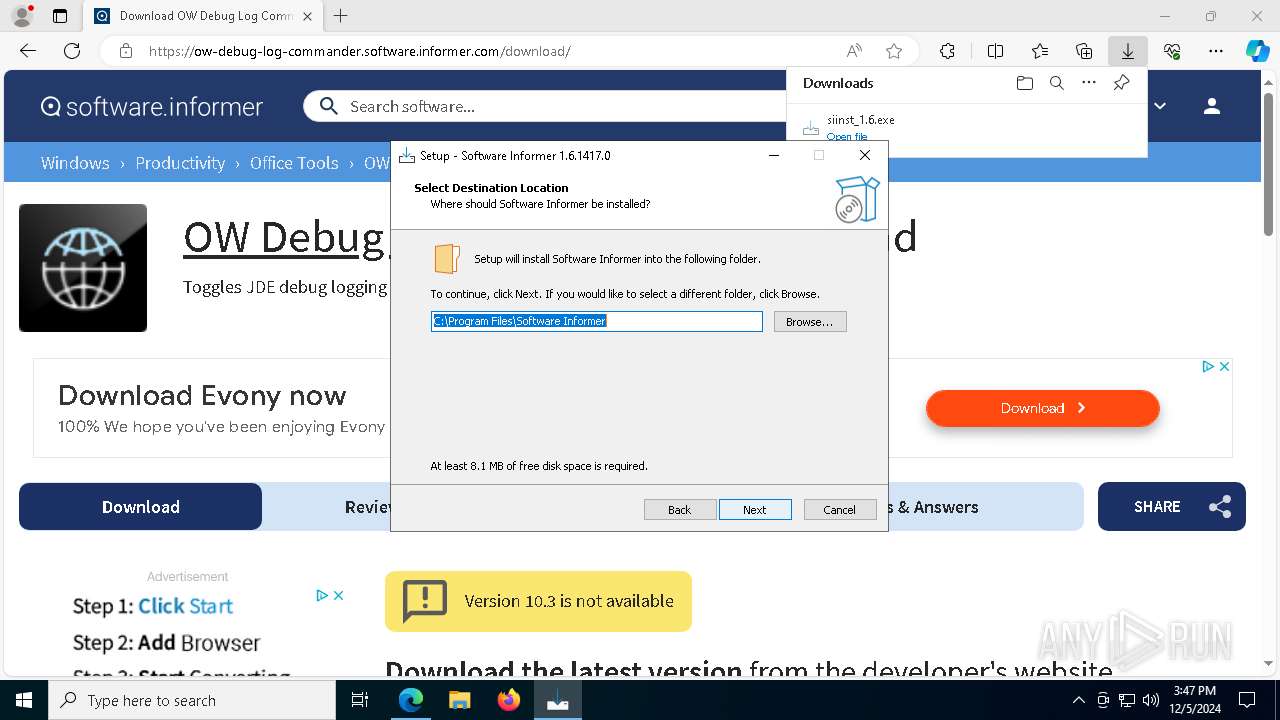1280x720 pixels.
Task: Click the browser address bar URL
Action: click(x=360, y=51)
